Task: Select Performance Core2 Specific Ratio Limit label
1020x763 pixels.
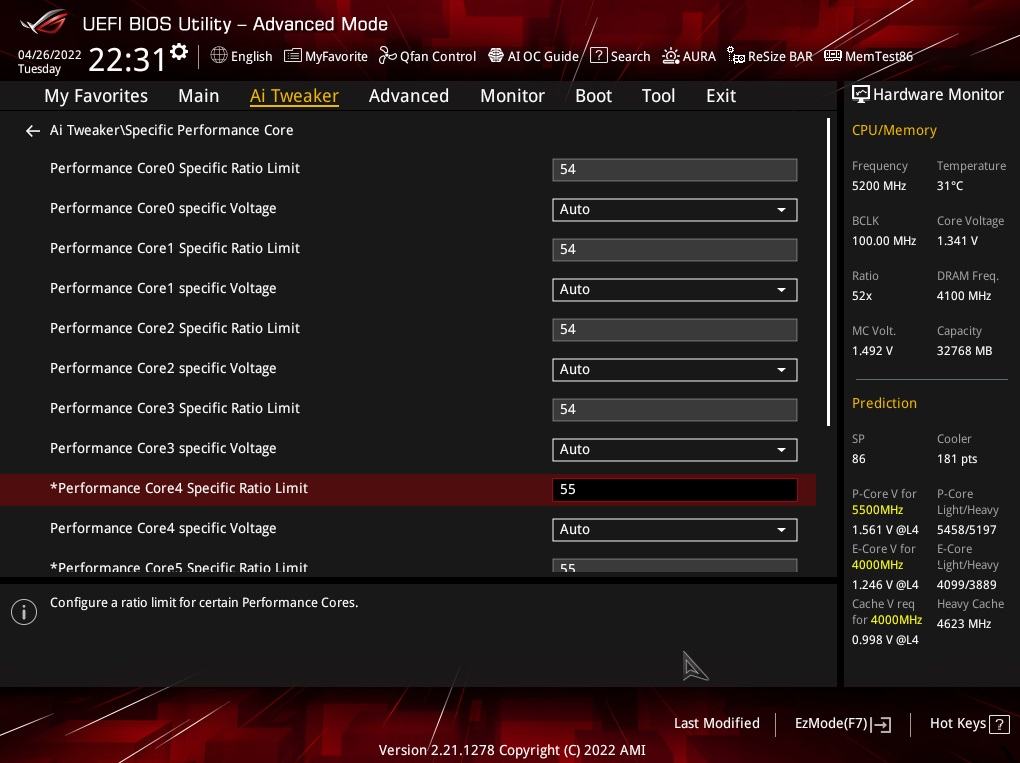Action: pos(175,328)
